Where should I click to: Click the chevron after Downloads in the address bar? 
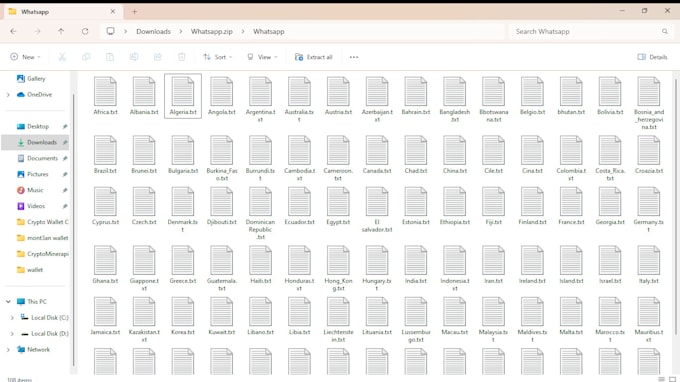click(x=180, y=31)
